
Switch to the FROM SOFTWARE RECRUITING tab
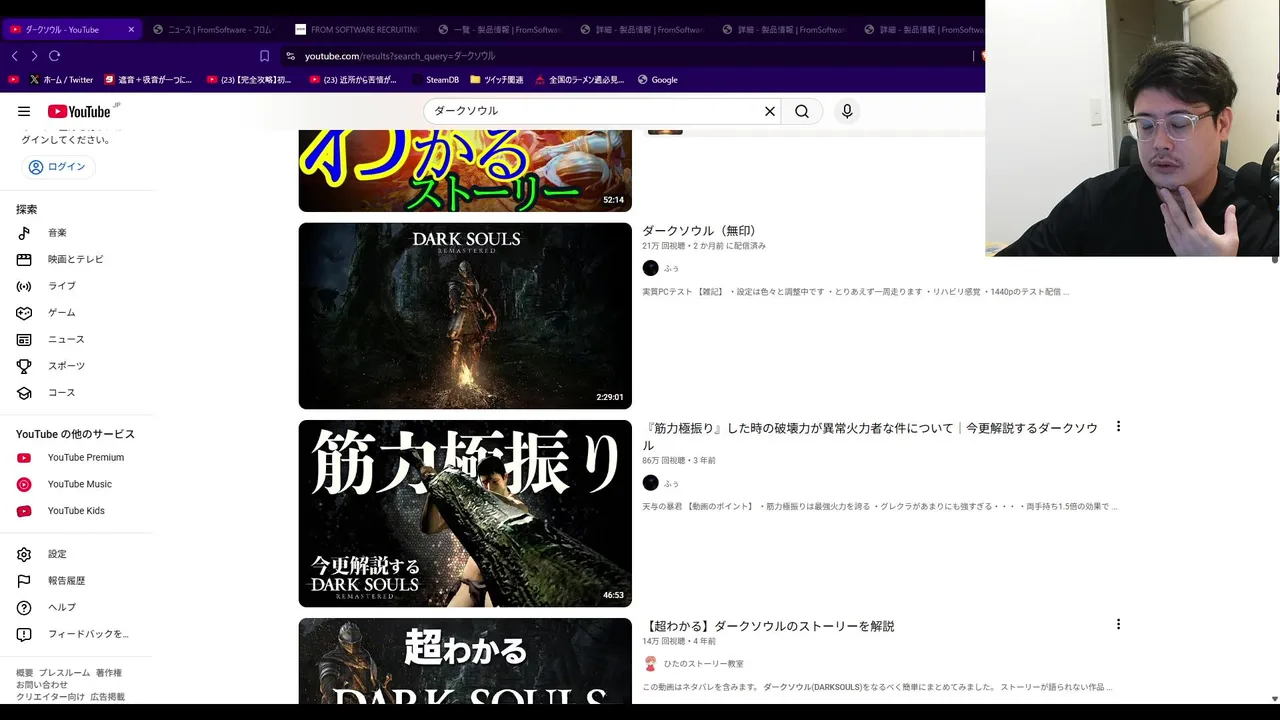(357, 29)
